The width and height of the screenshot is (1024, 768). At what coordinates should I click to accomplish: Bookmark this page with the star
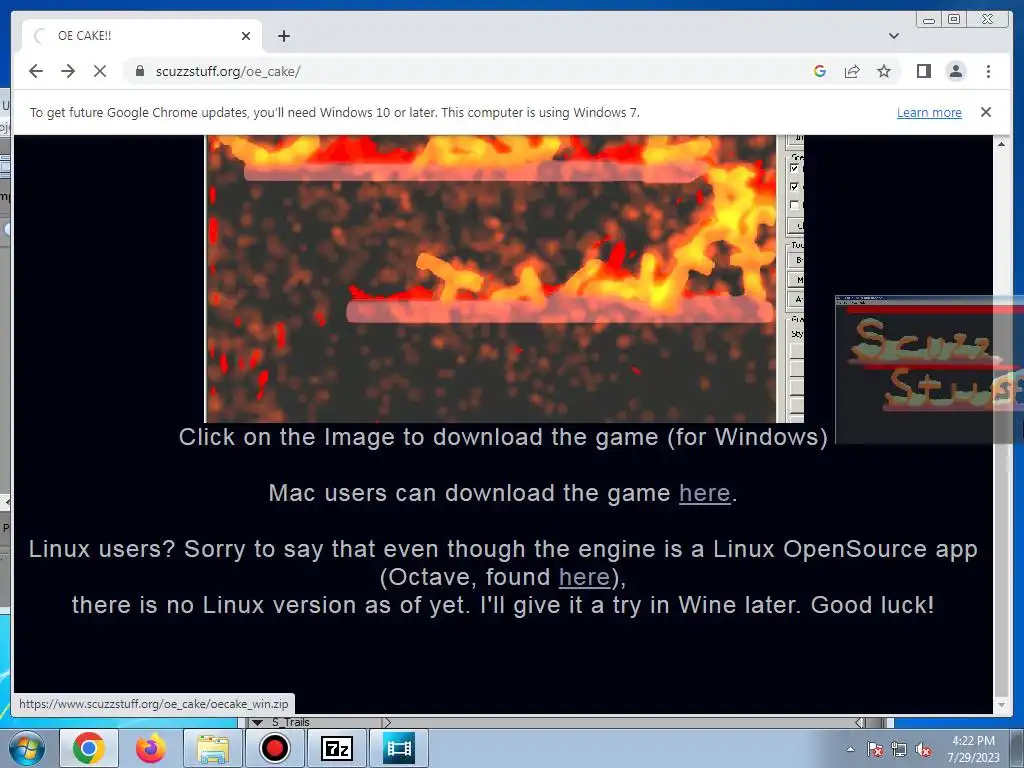point(884,71)
